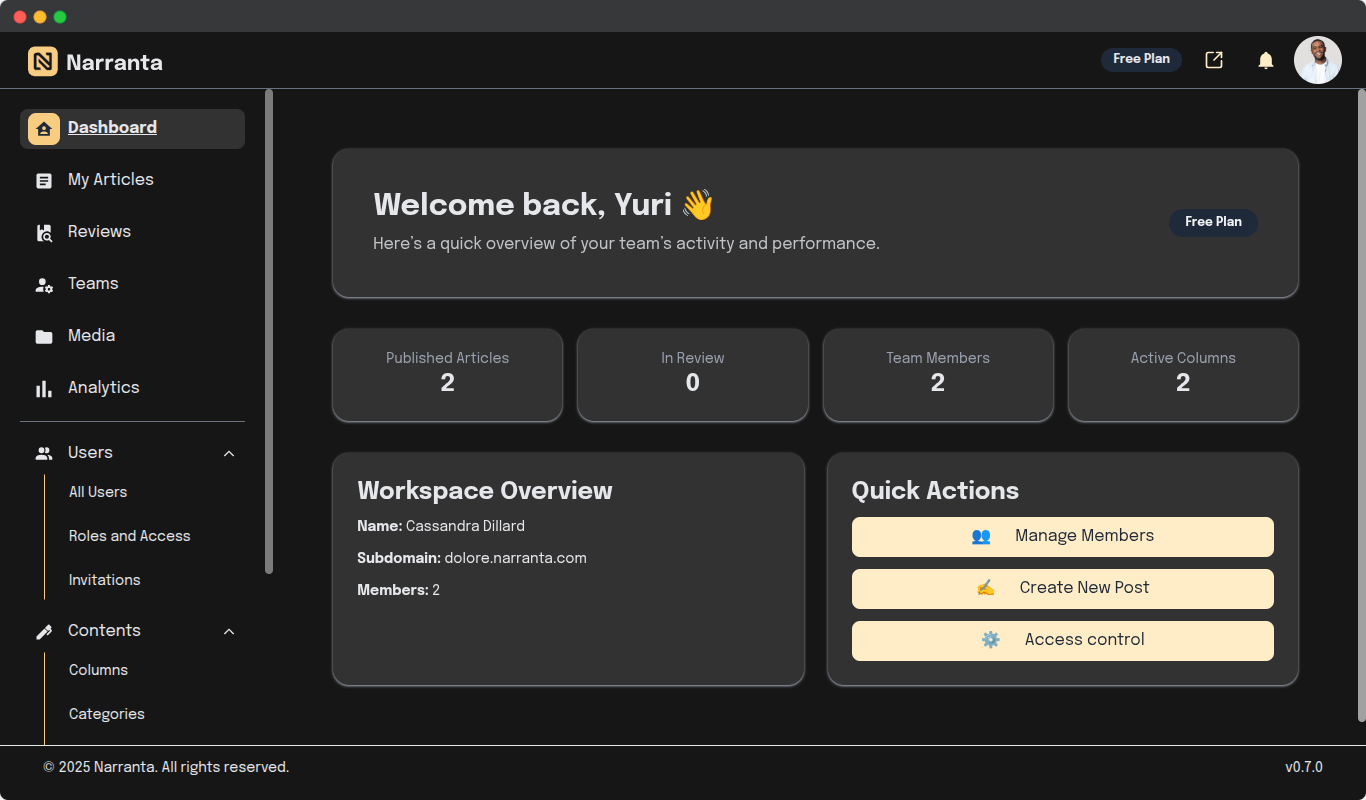1366x800 pixels.
Task: Navigate to Invitations
Action: 104,580
